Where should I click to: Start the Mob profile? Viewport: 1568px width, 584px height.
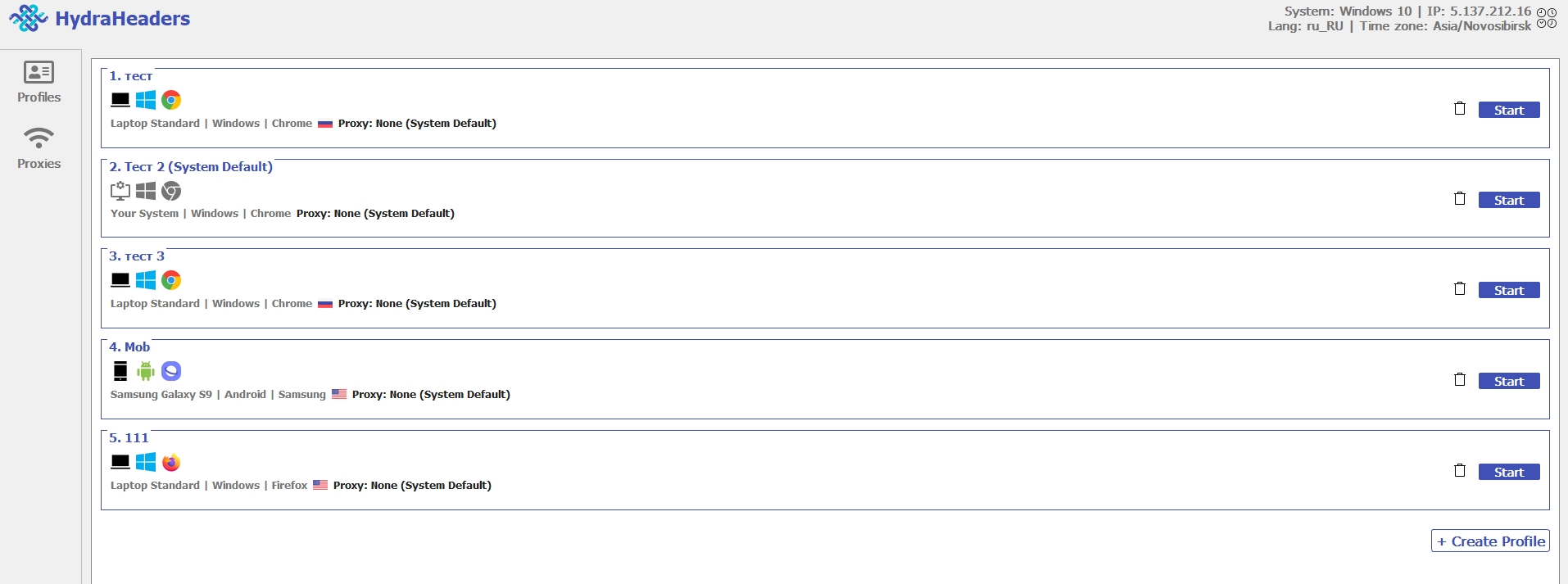coord(1509,381)
